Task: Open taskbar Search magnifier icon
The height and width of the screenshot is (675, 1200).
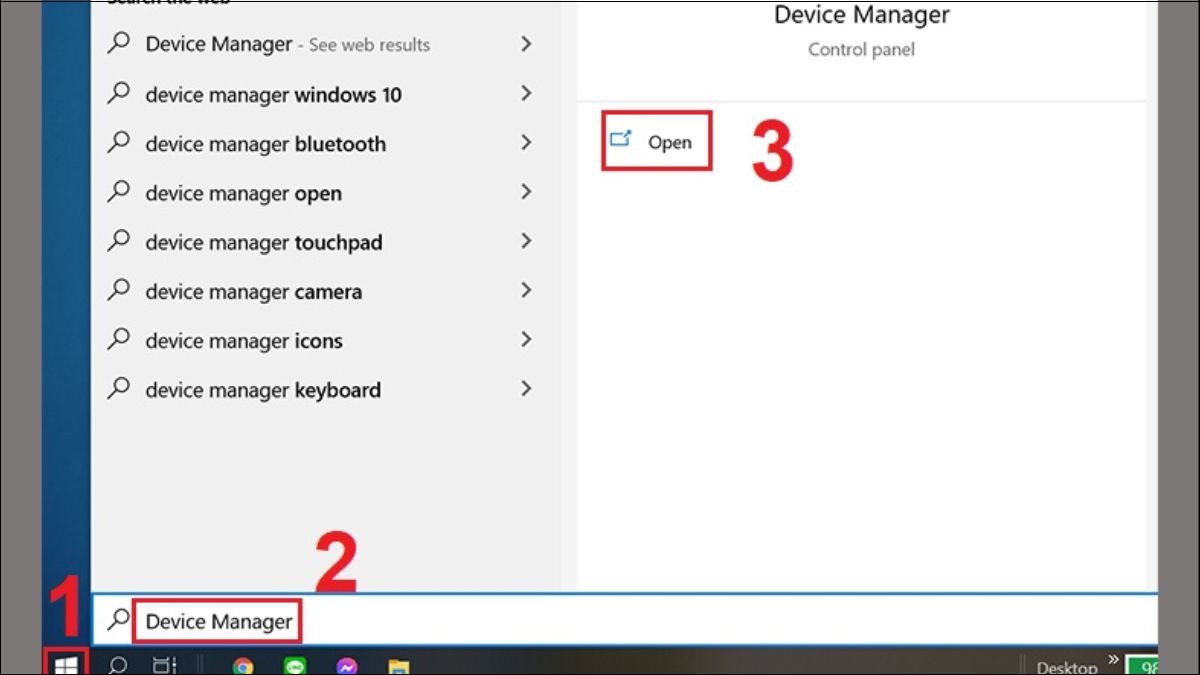Action: [117, 665]
